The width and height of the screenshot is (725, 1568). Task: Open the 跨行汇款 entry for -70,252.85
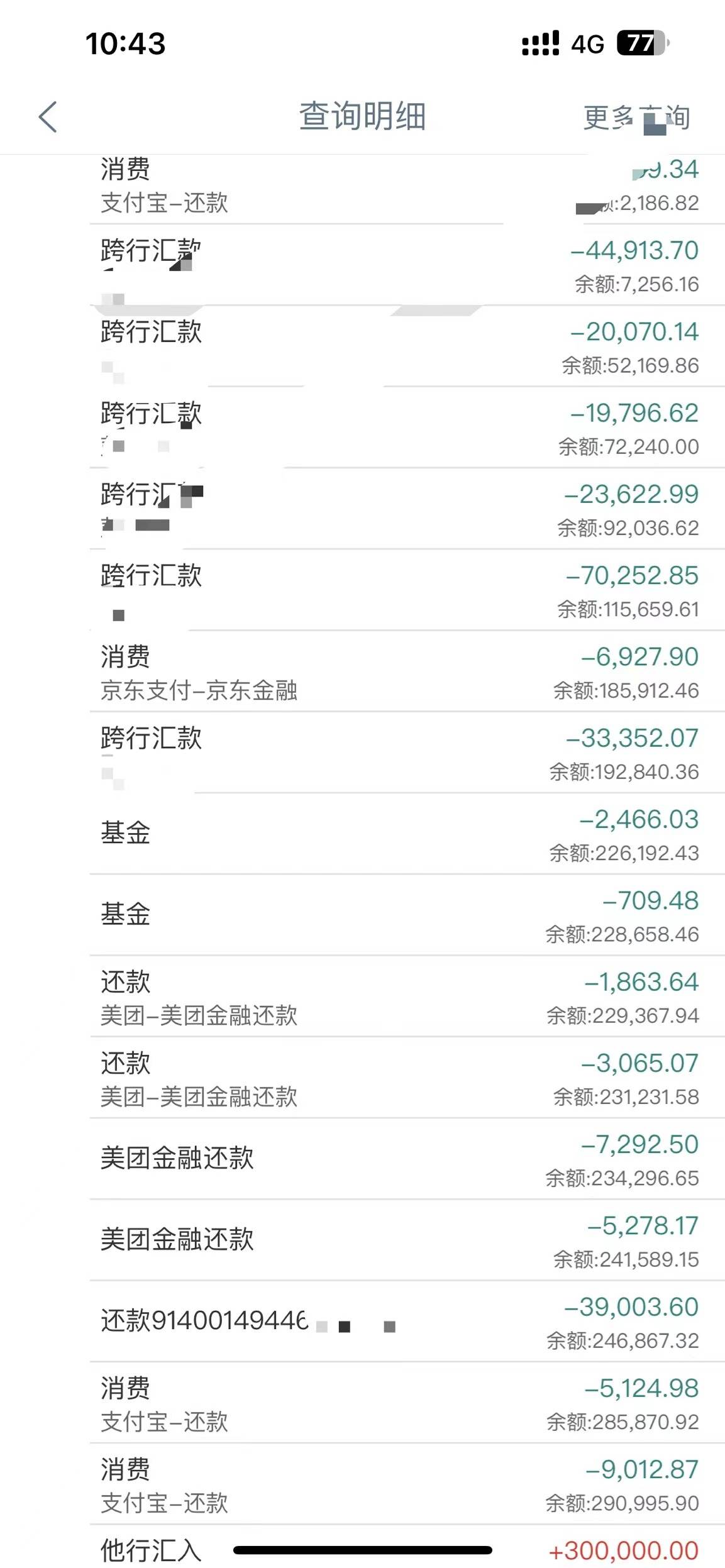(x=407, y=590)
